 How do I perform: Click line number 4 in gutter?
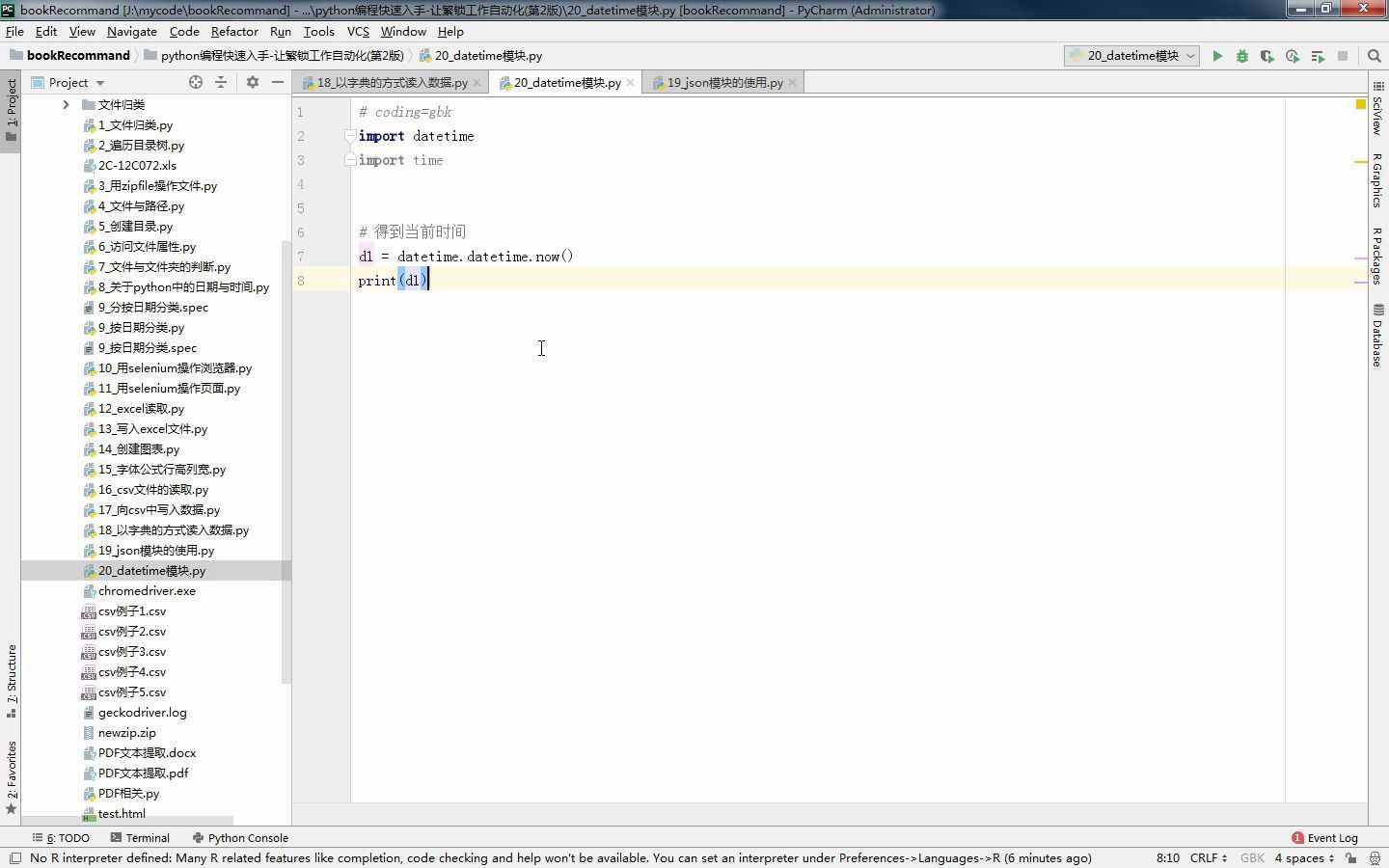click(301, 184)
